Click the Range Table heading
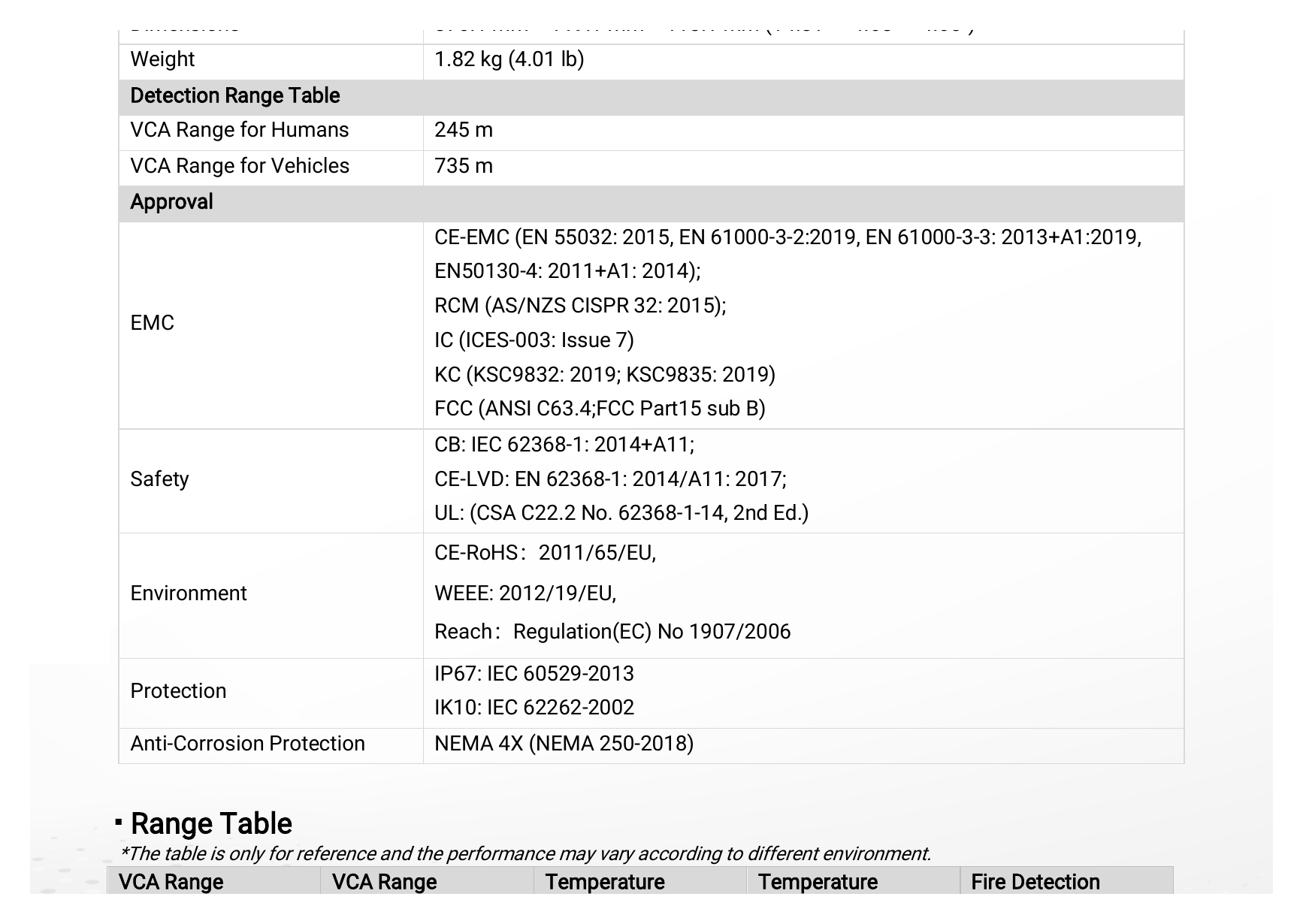The height and width of the screenshot is (924, 1303). coord(211,824)
